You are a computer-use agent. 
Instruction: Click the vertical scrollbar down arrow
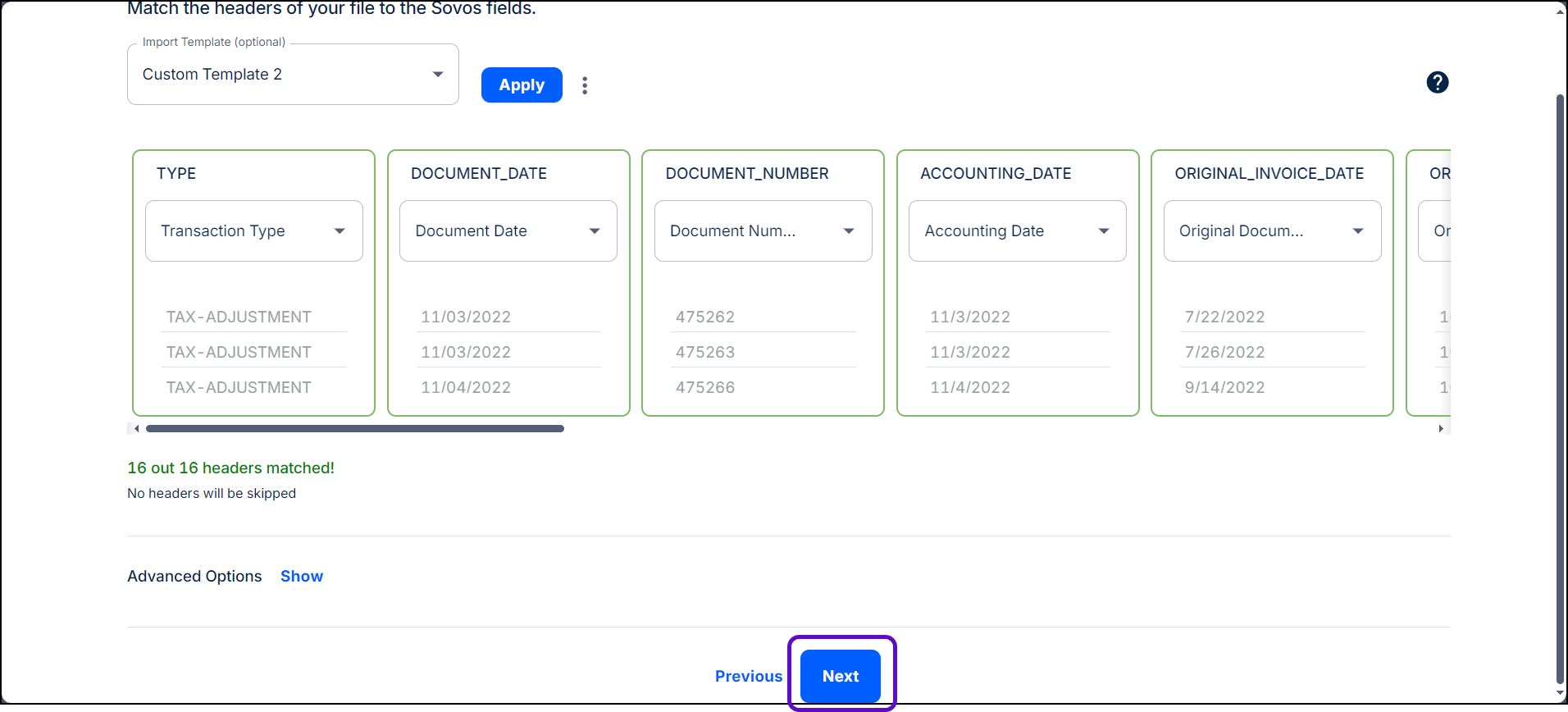click(1560, 694)
